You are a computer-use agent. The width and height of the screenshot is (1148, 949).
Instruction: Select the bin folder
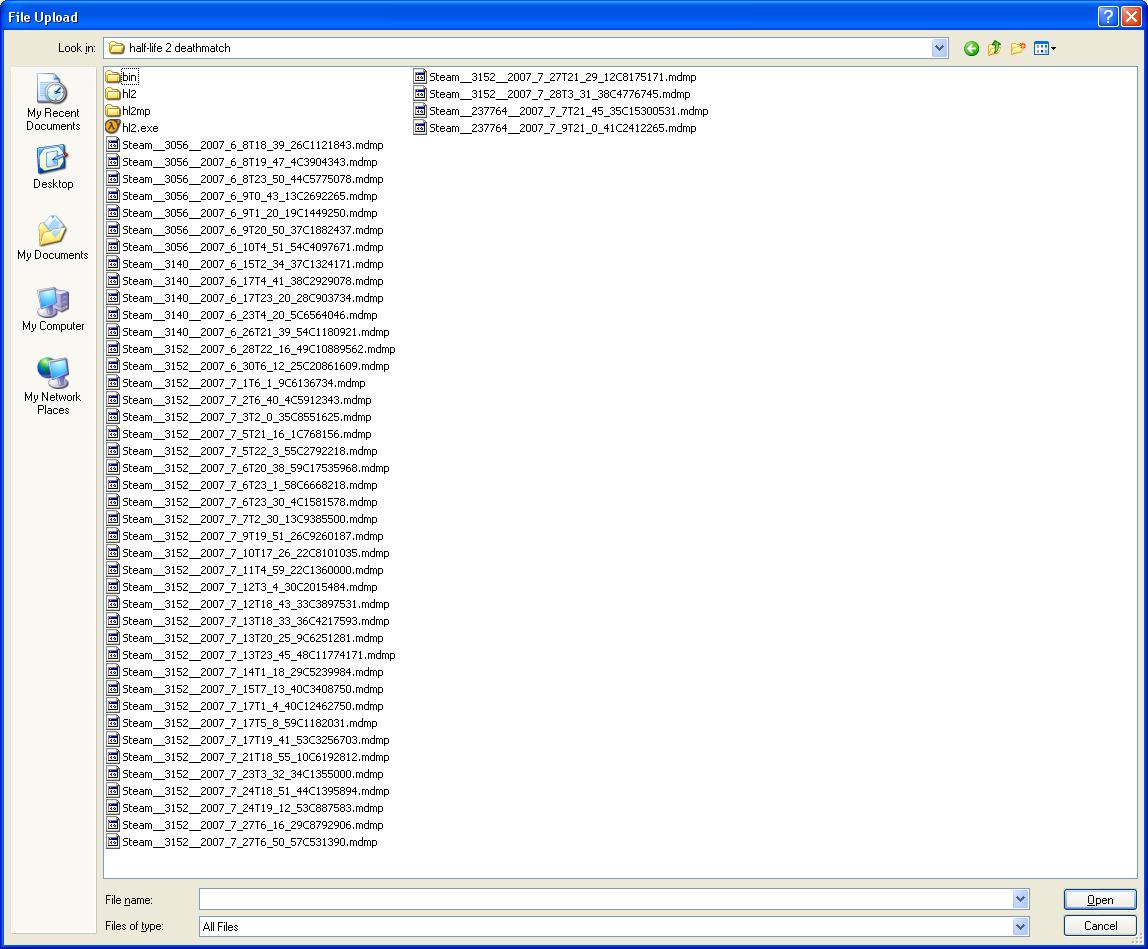[129, 77]
